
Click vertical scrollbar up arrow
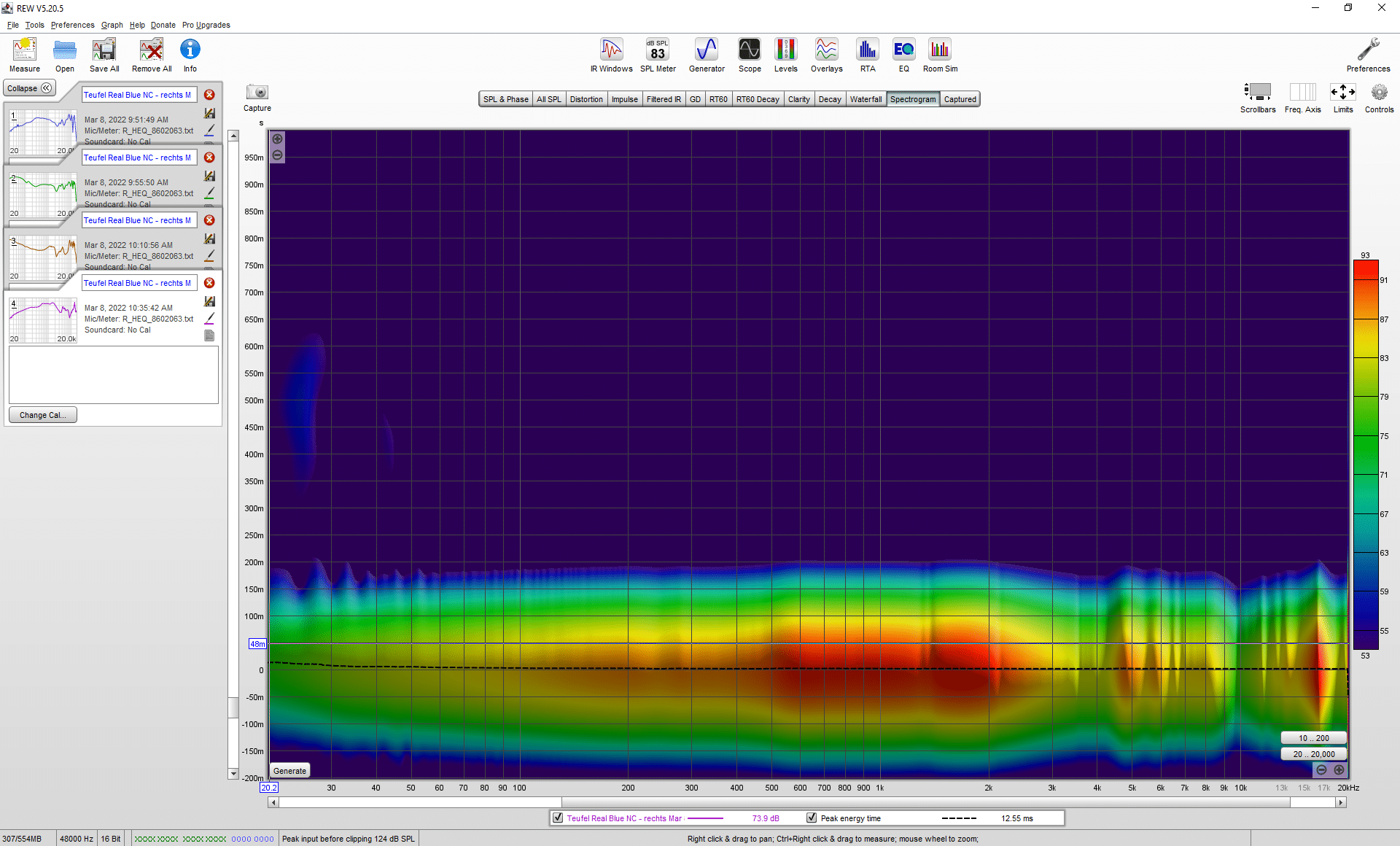coord(233,136)
